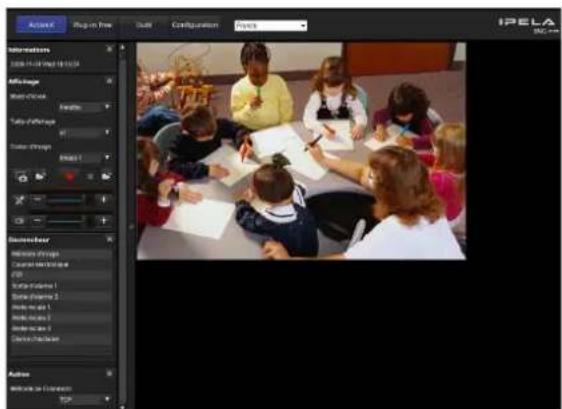Click the folder icon at the right end of the capture row
Screen dimensions: 562x409
[106, 177]
